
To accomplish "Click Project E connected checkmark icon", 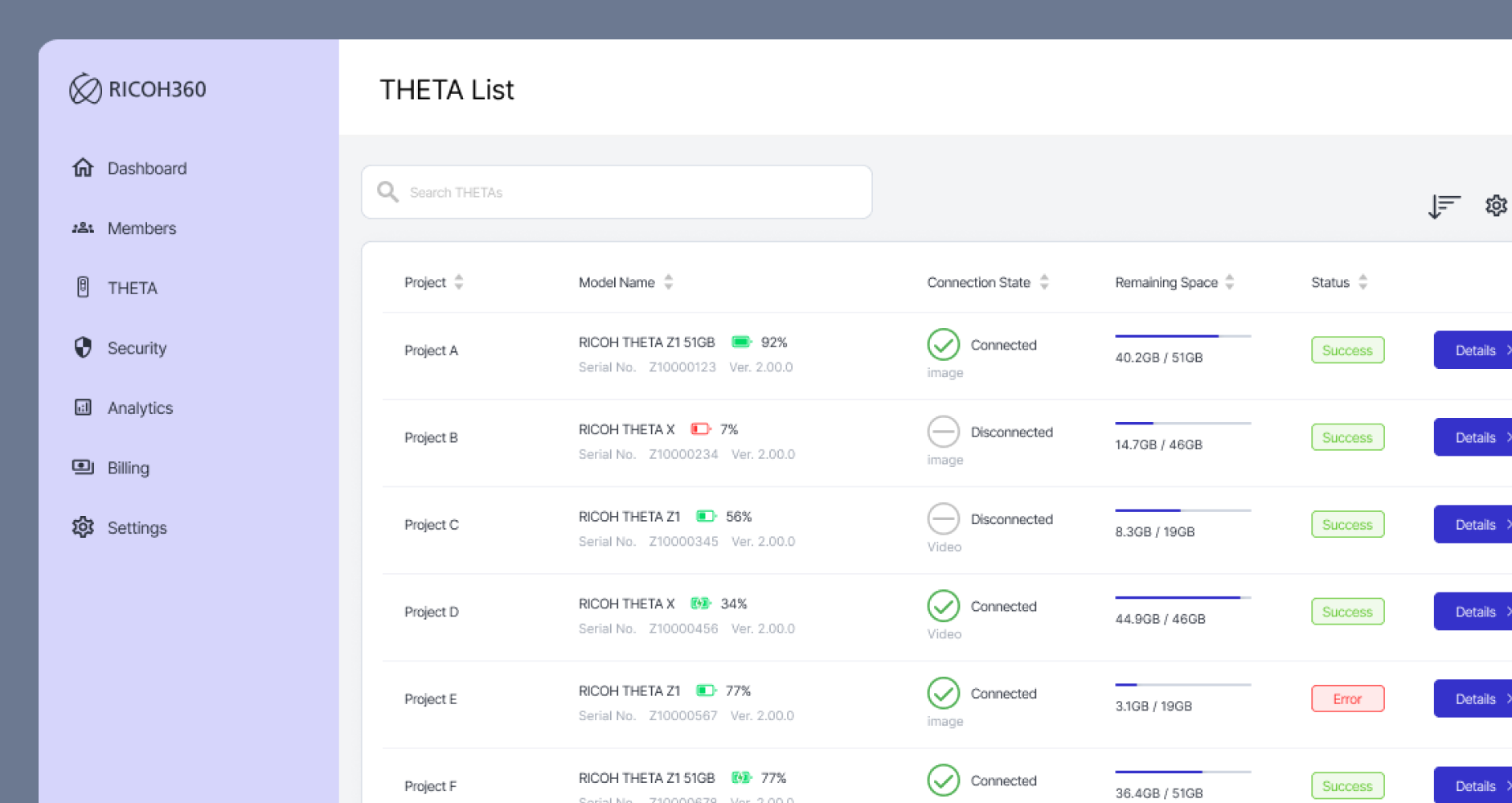I will [944, 693].
